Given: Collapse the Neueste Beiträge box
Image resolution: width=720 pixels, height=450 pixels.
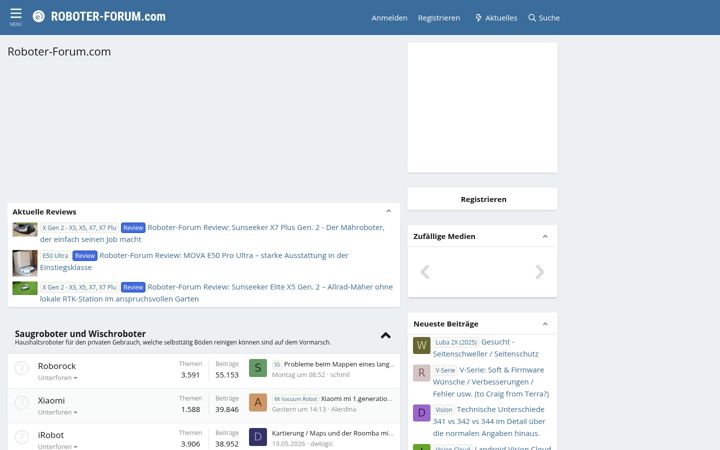Looking at the screenshot, I should (545, 324).
